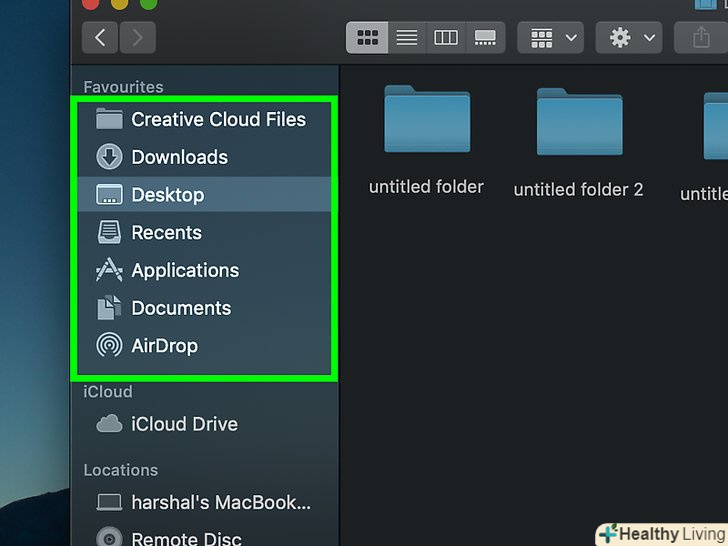Switch to column view

coord(446,38)
